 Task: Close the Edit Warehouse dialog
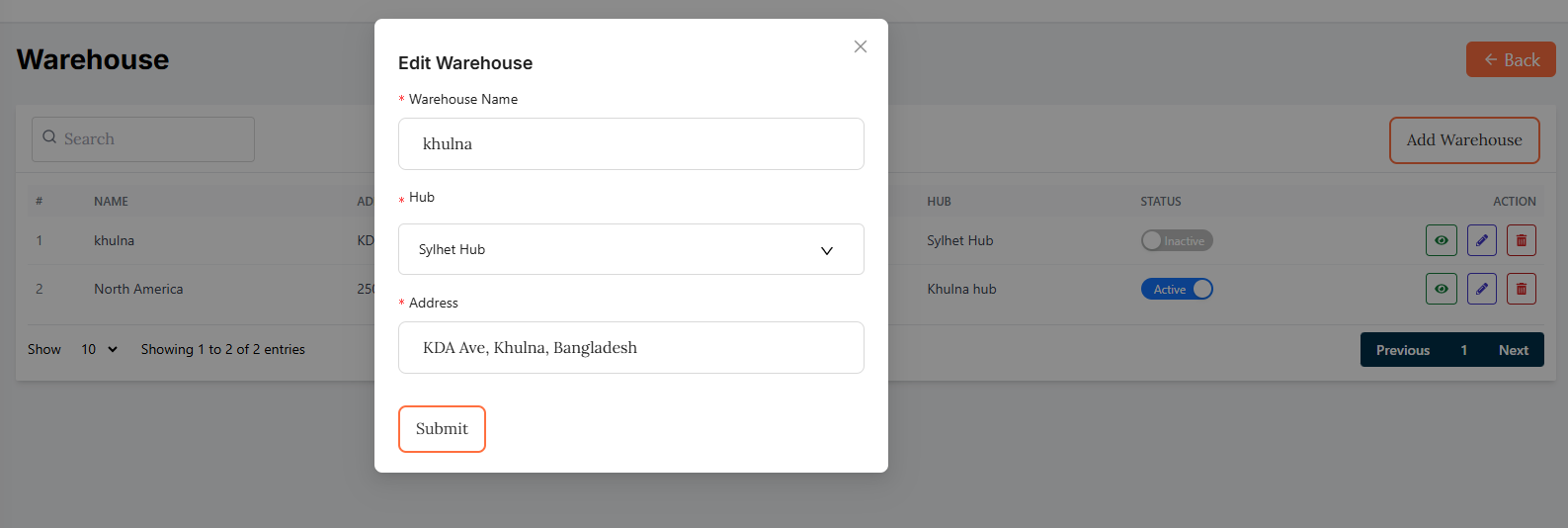(861, 46)
